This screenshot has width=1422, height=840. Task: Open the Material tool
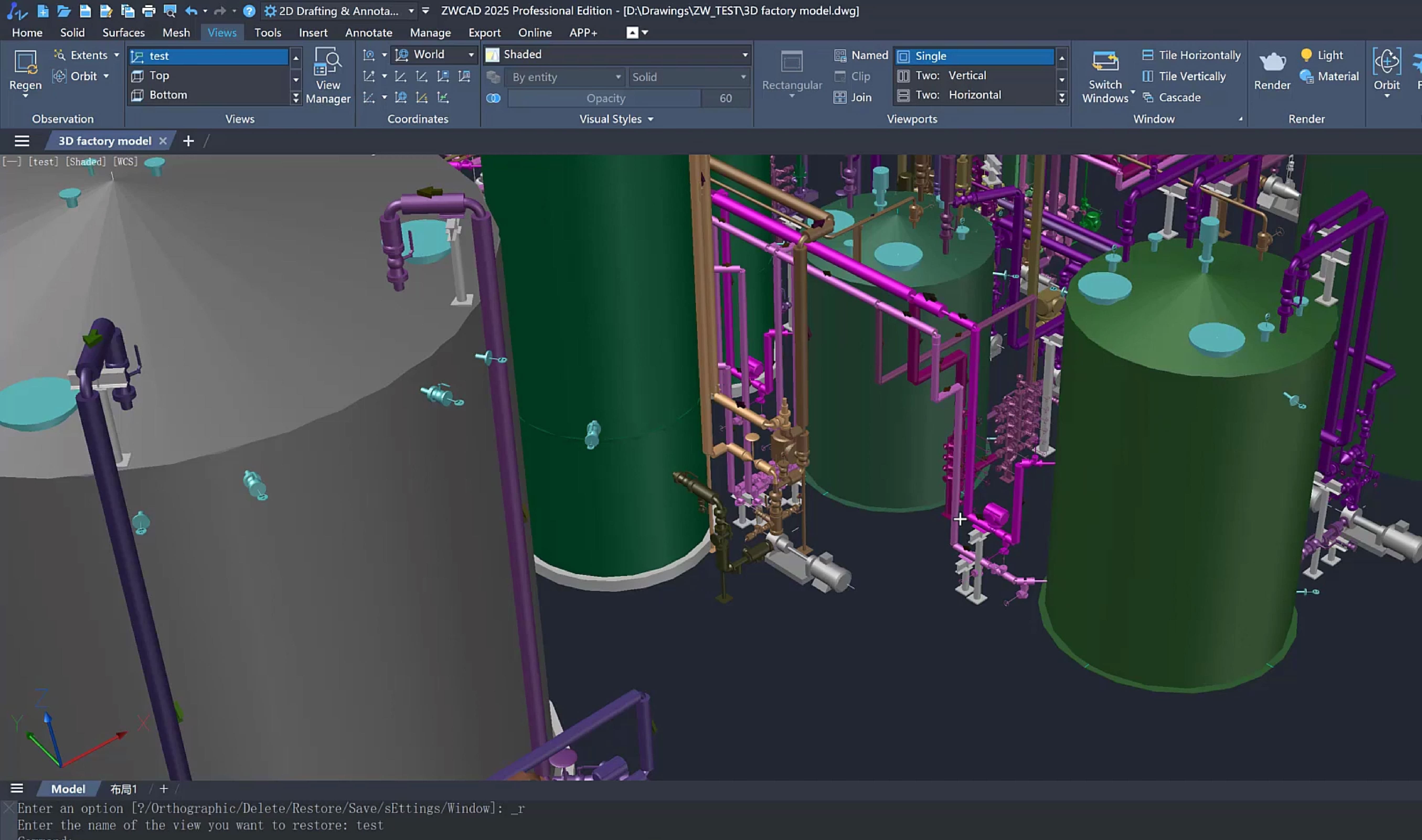point(1329,76)
